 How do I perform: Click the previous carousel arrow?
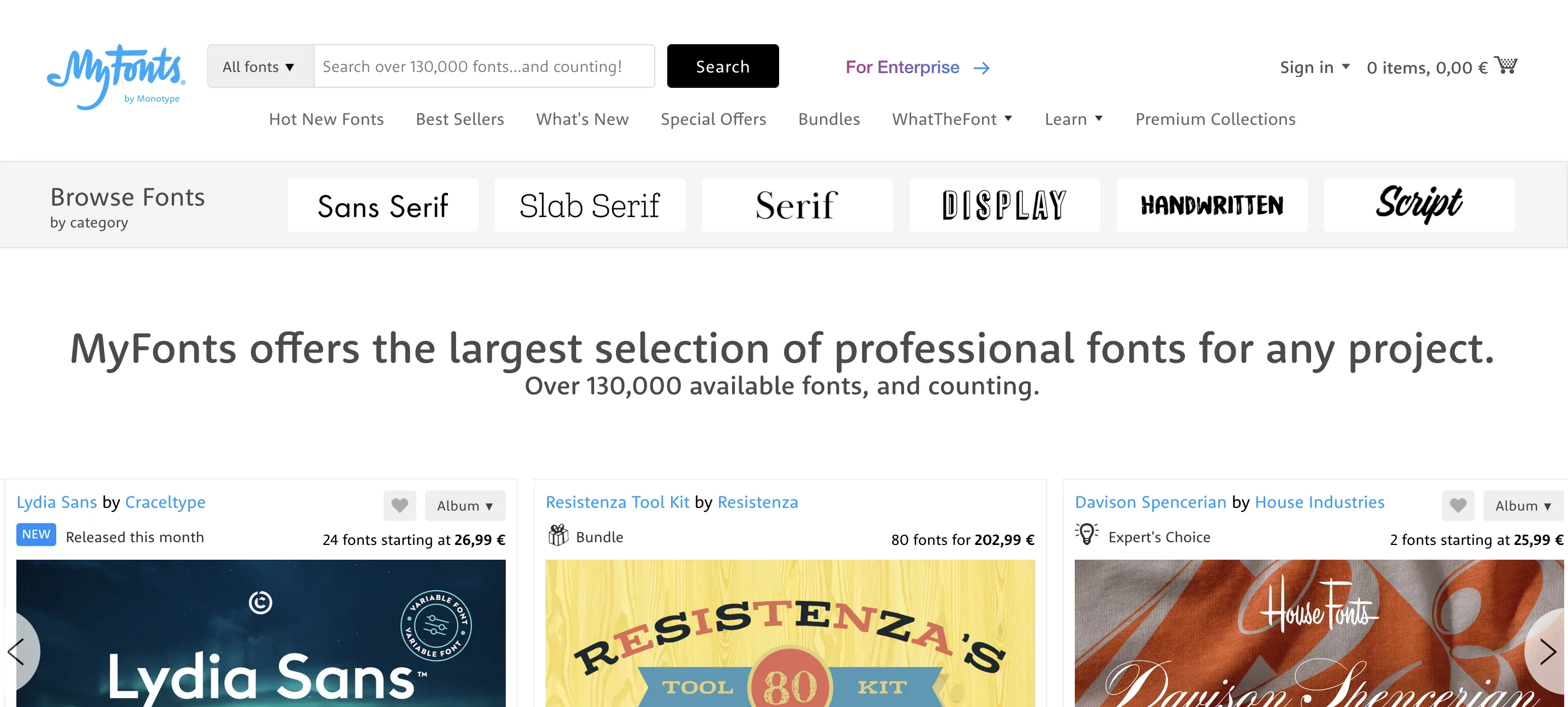(17, 651)
